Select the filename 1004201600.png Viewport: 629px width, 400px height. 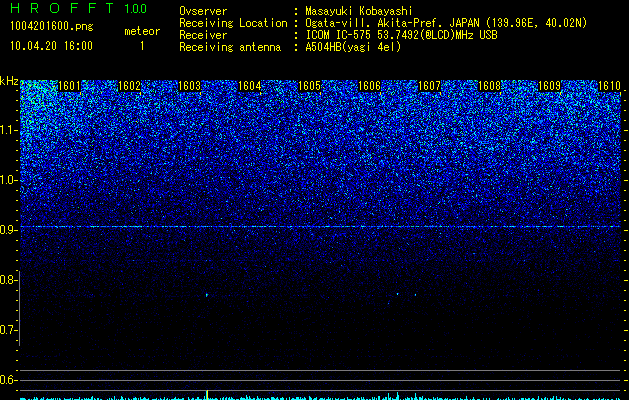[x=52, y=26]
